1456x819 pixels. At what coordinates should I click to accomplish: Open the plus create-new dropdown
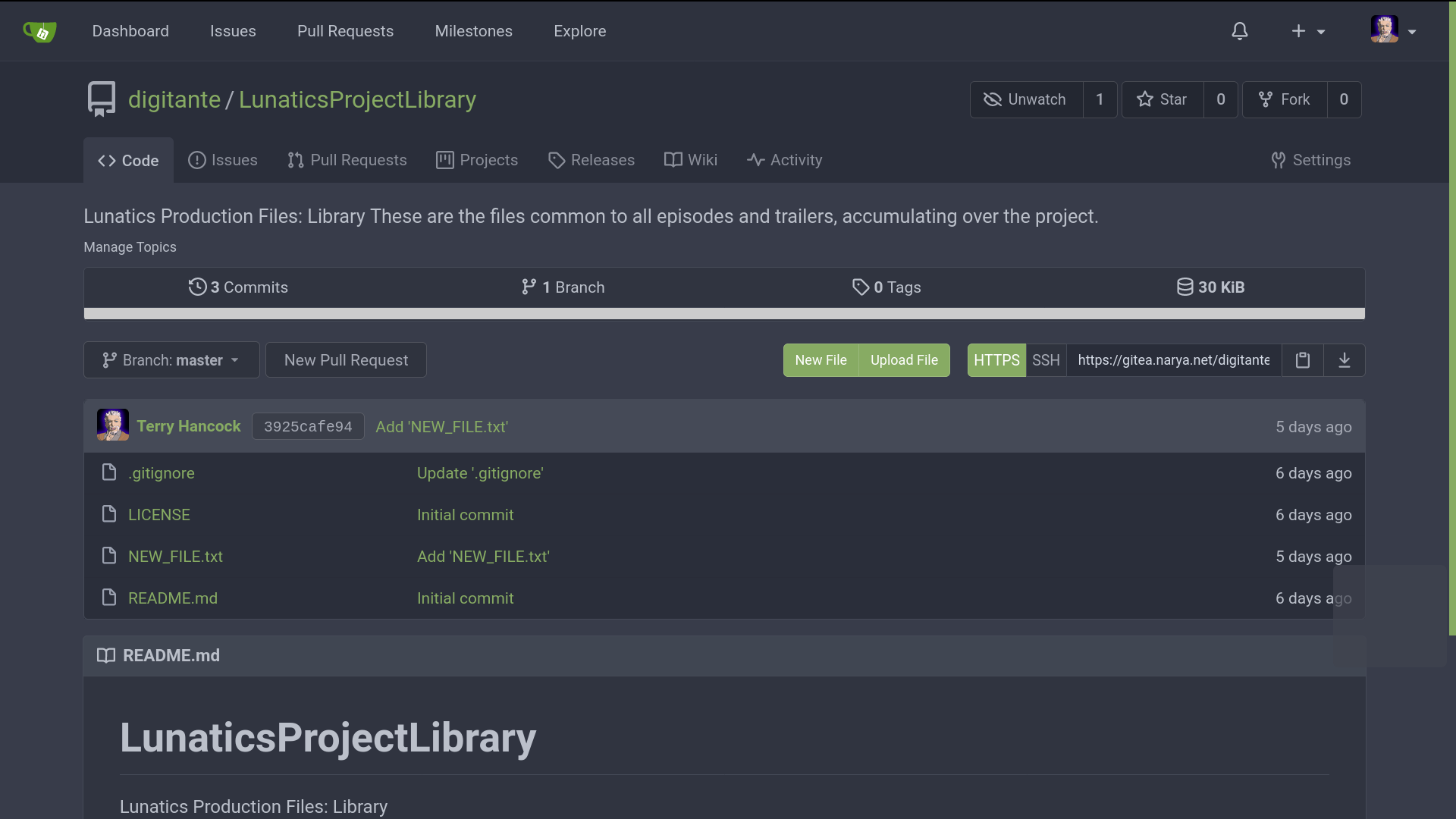[1308, 31]
